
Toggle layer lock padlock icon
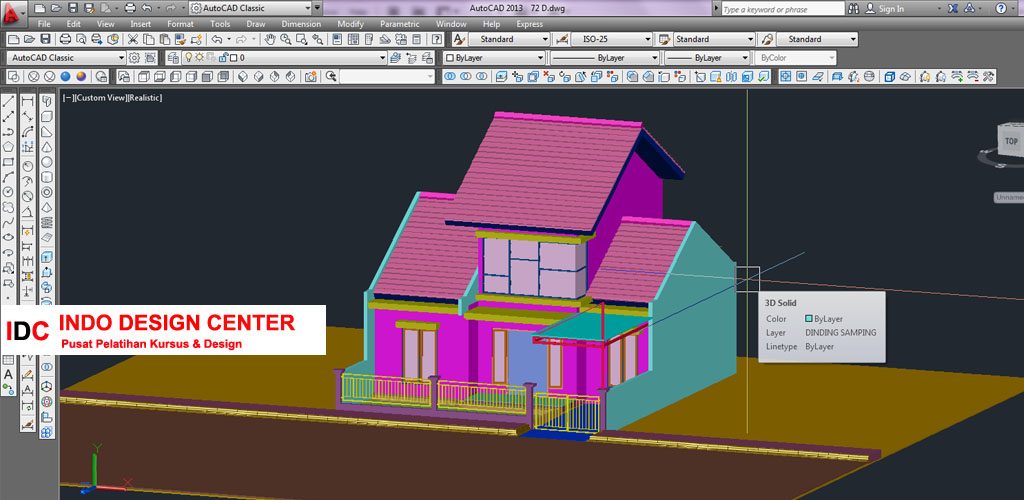pos(222,57)
